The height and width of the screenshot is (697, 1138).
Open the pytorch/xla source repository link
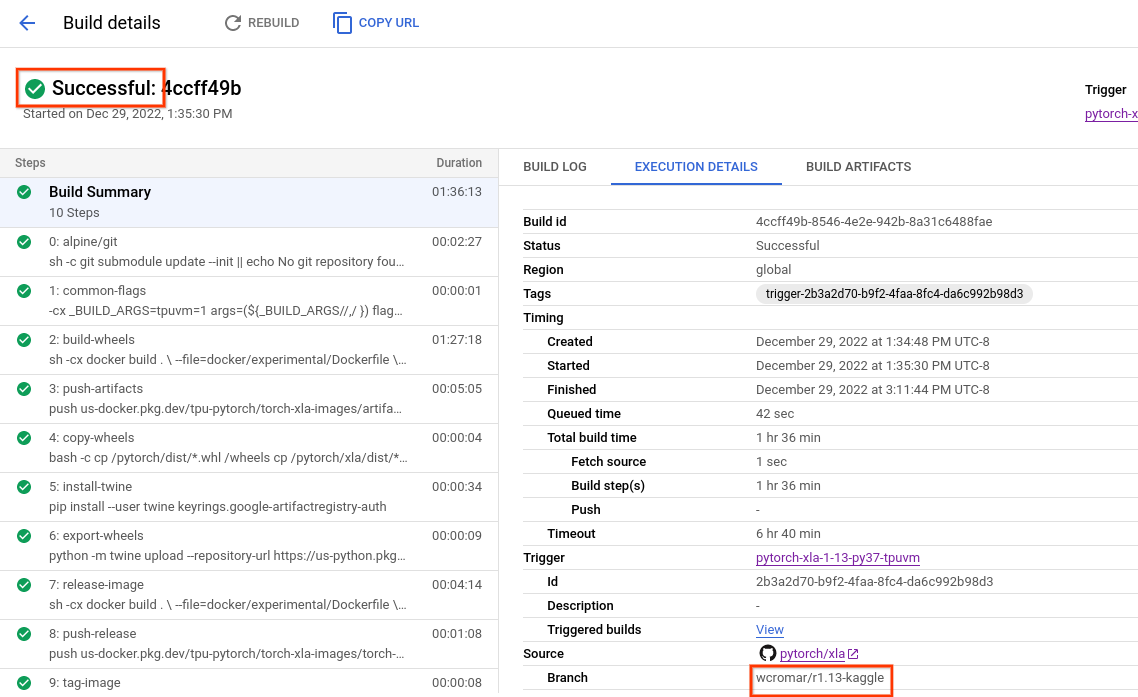(812, 653)
